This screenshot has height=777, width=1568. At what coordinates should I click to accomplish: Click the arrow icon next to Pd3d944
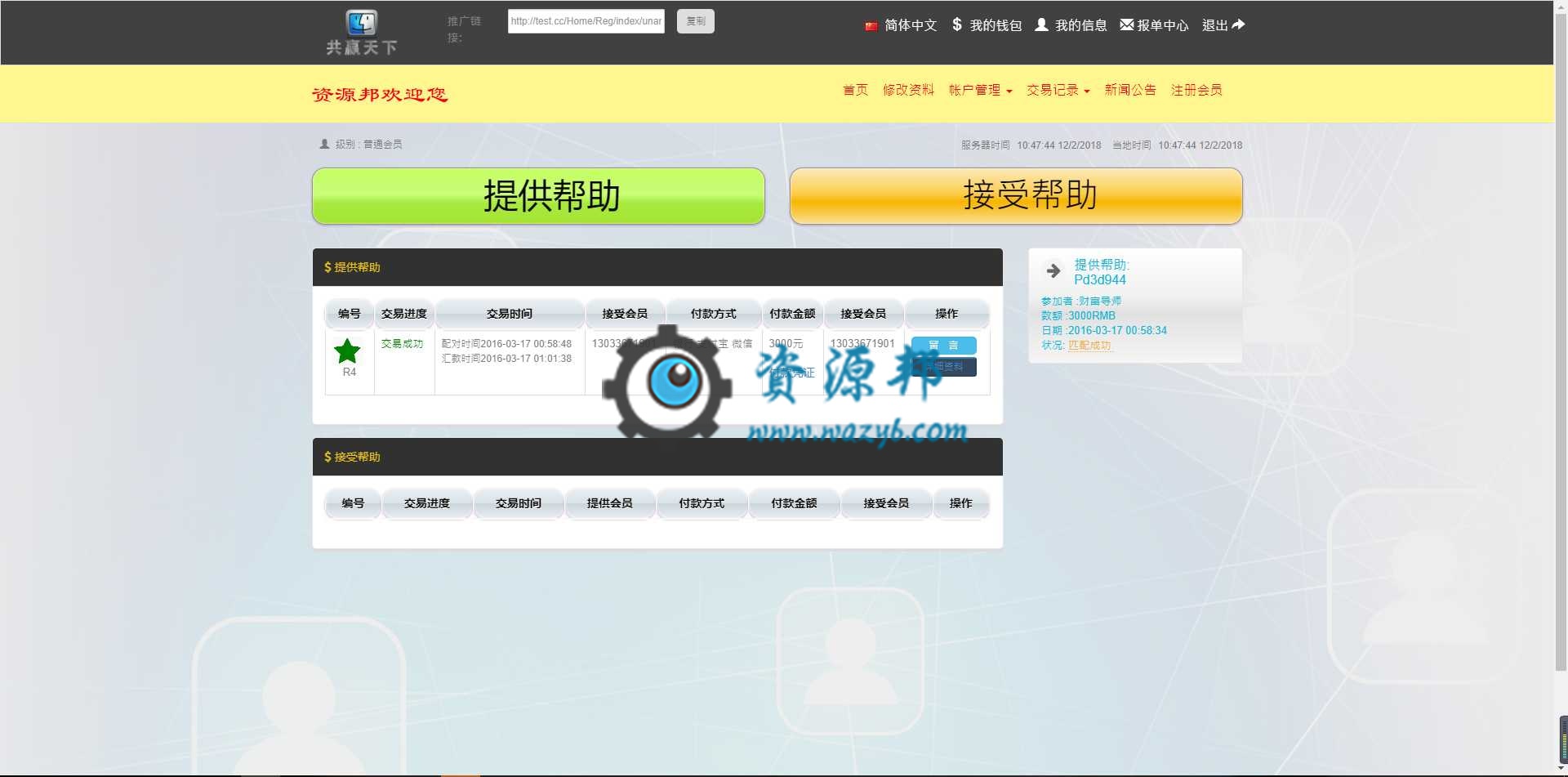[1053, 270]
